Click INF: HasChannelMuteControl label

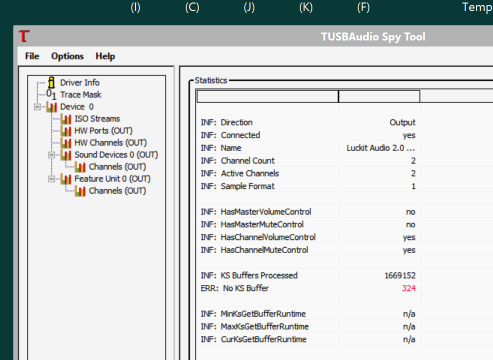click(255, 250)
